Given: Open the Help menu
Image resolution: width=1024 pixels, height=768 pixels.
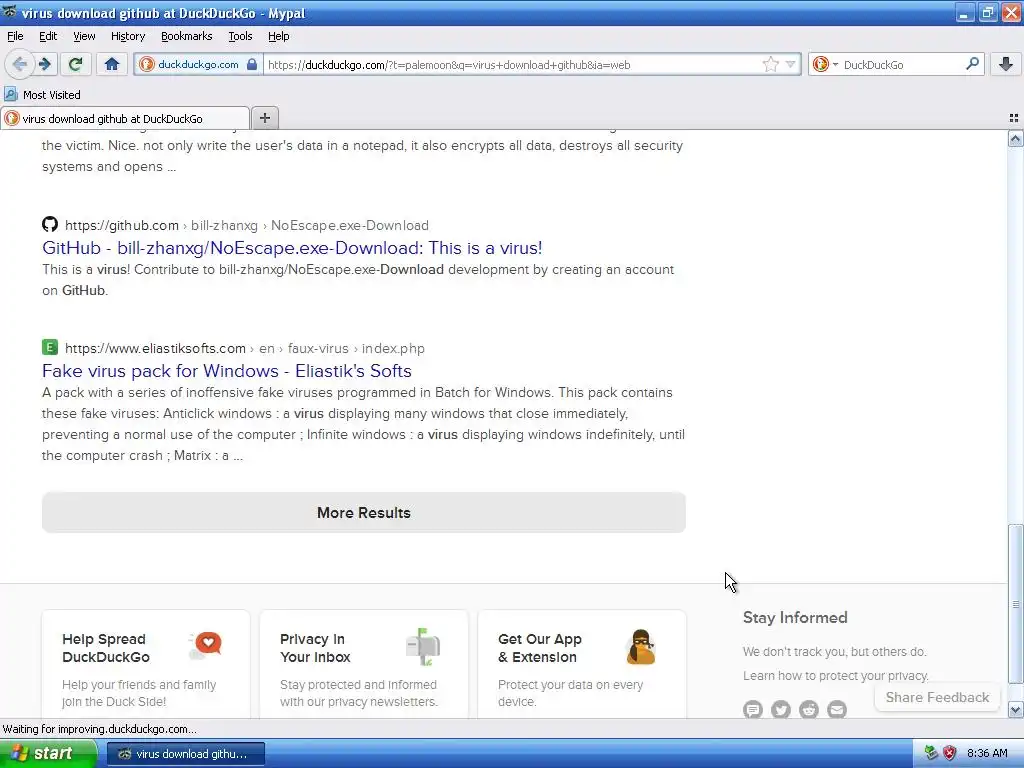Looking at the screenshot, I should [x=279, y=36].
